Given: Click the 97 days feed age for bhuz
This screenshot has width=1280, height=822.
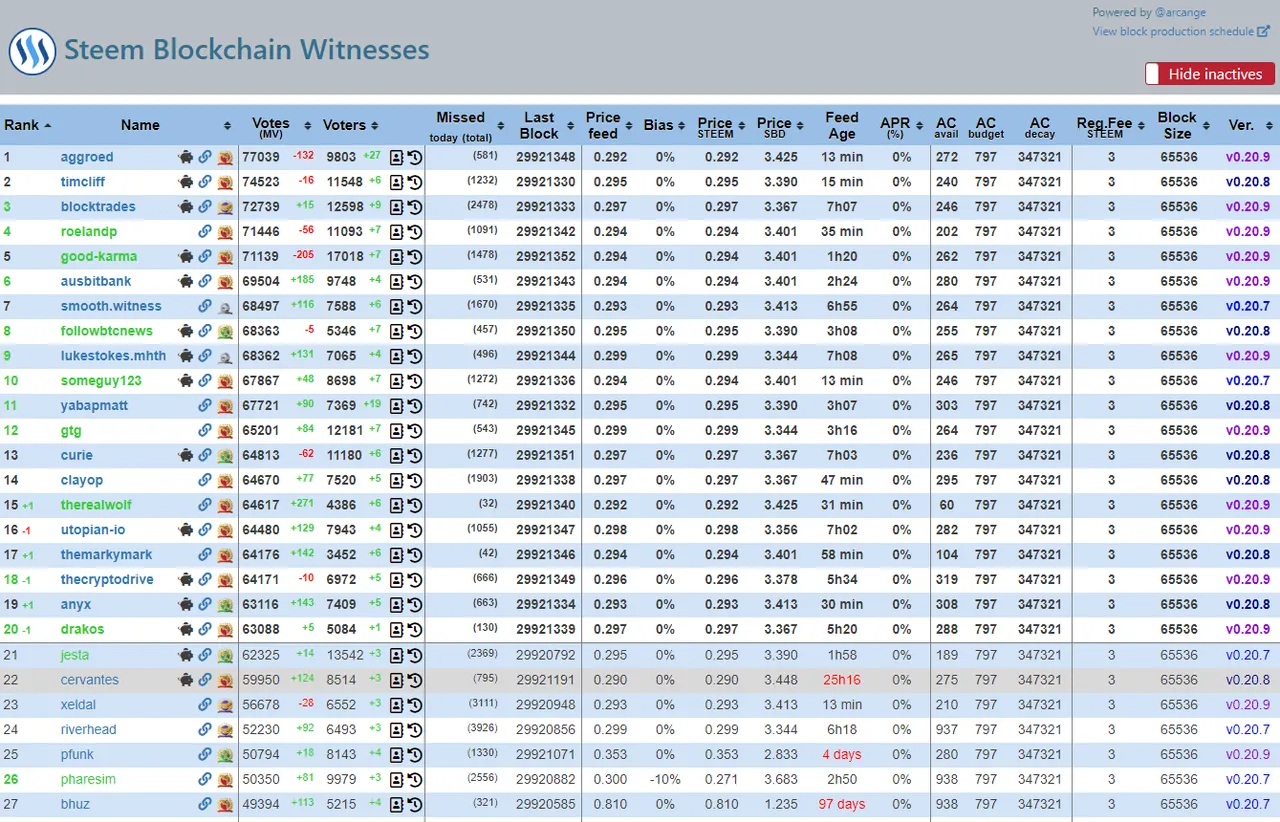Looking at the screenshot, I should [841, 804].
